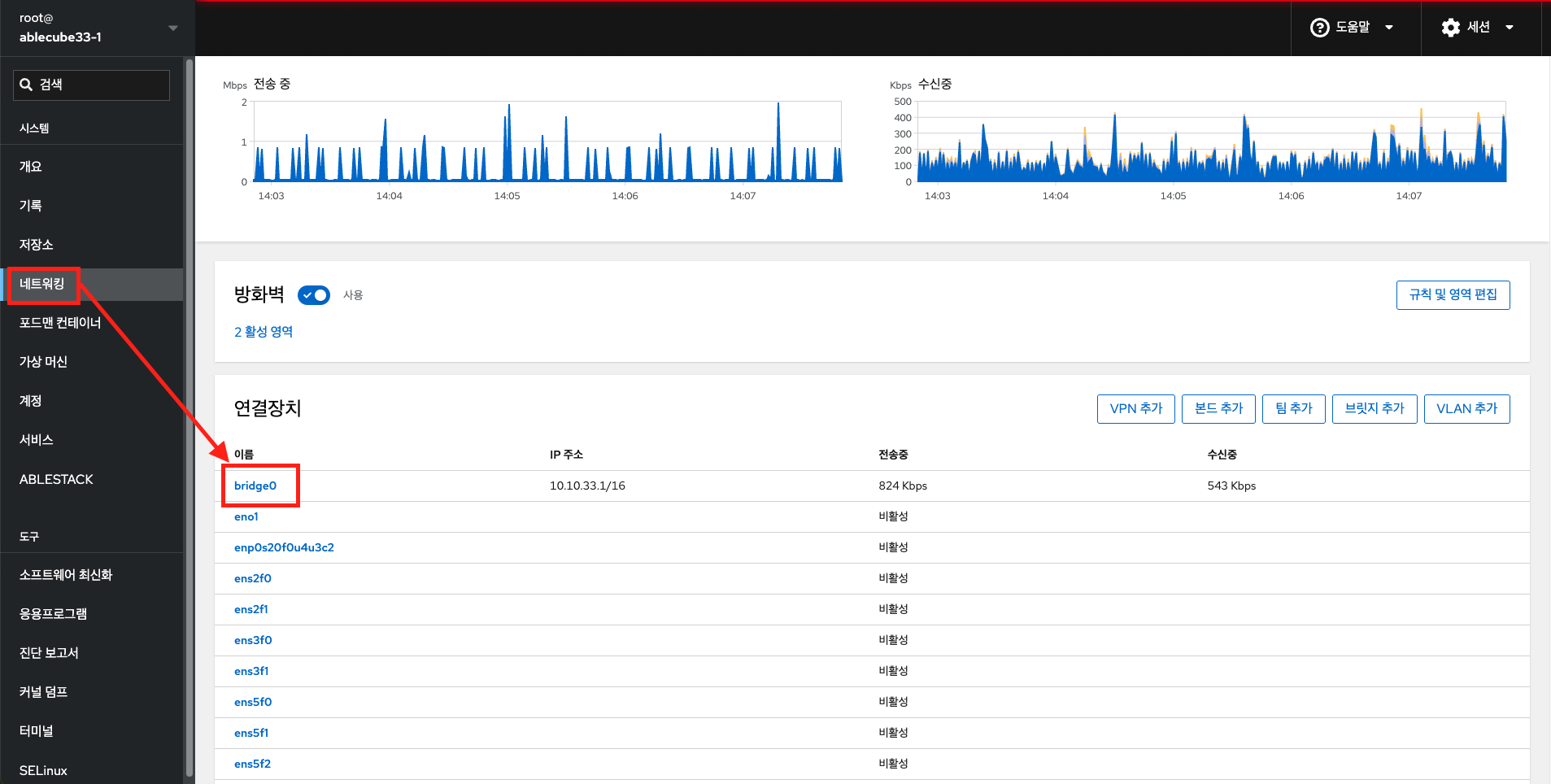Open the bridge0 interface link
The width and height of the screenshot is (1551, 784).
[255, 486]
